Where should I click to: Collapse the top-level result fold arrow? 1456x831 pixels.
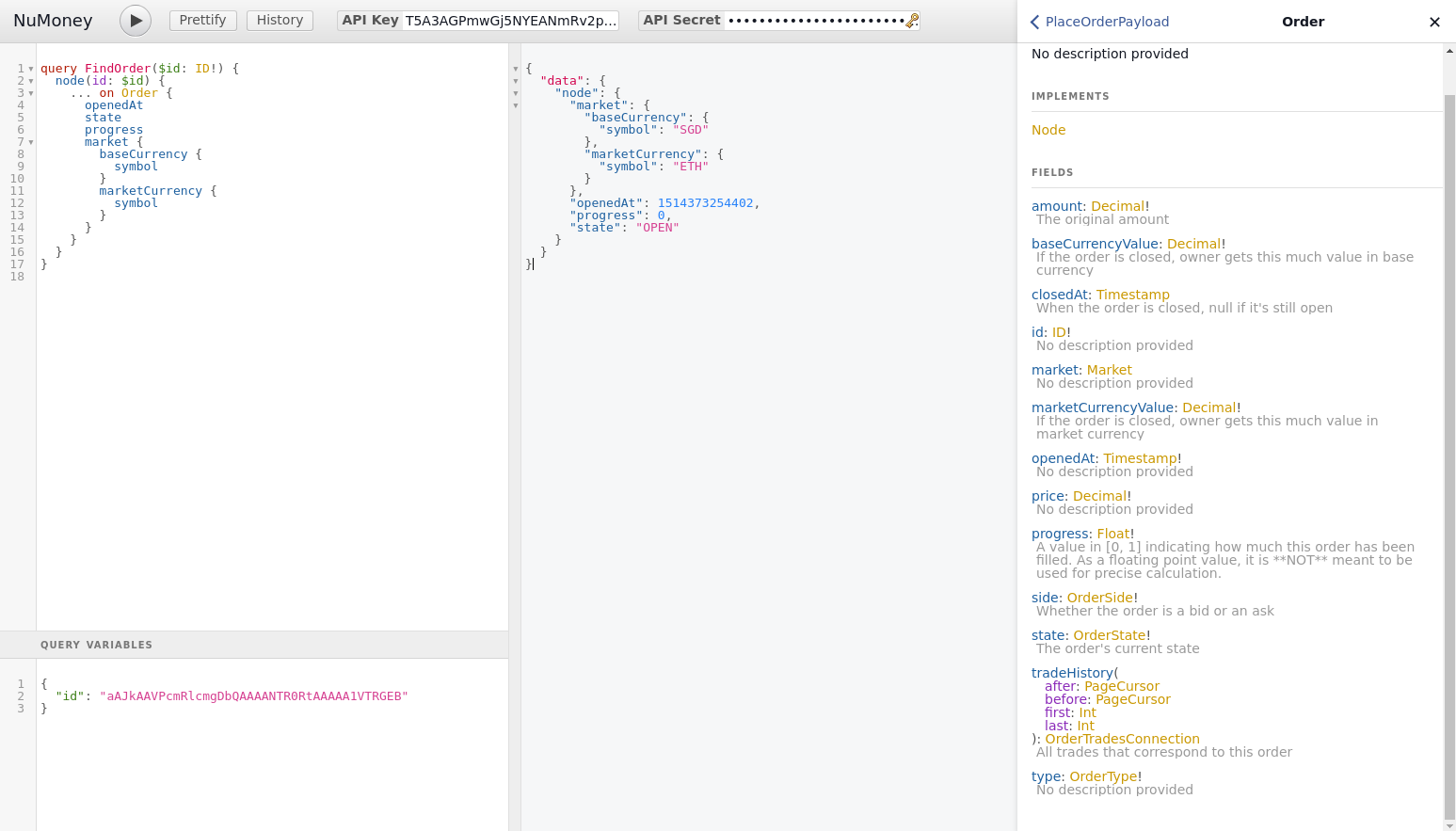click(x=516, y=69)
